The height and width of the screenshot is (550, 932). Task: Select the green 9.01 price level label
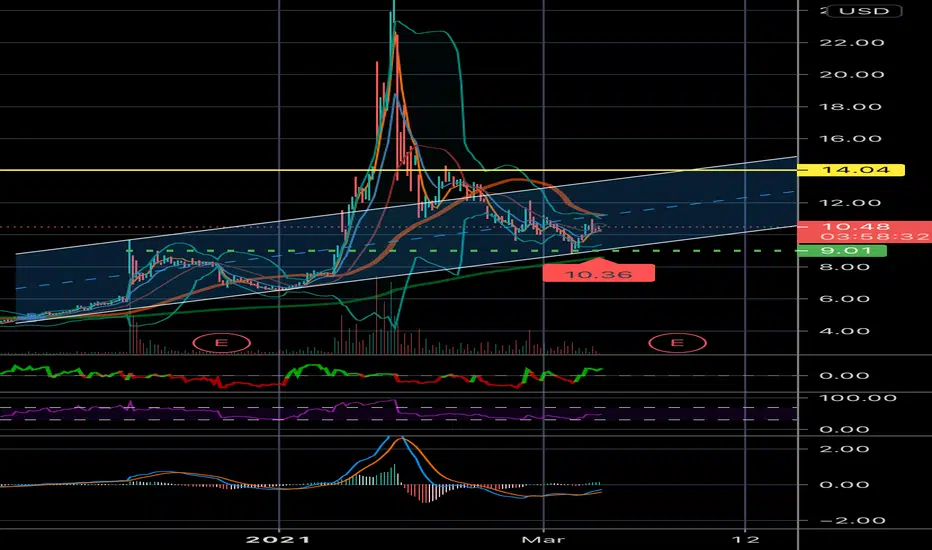click(x=842, y=251)
